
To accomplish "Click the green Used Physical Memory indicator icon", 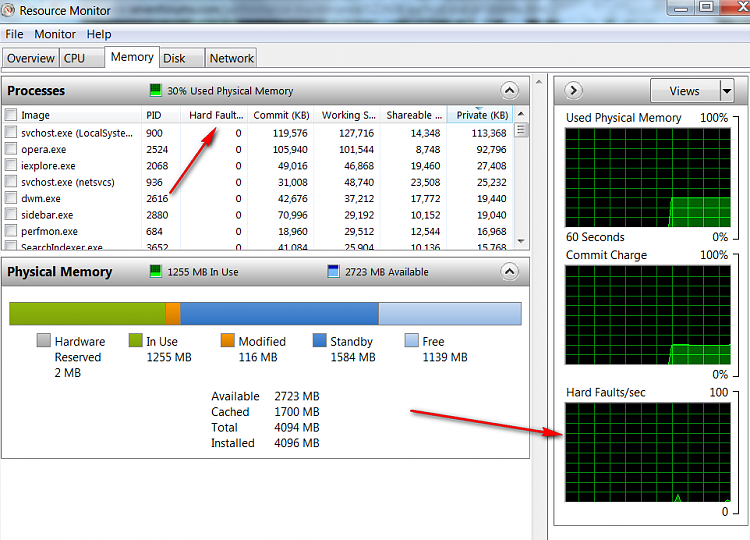I will point(155,90).
